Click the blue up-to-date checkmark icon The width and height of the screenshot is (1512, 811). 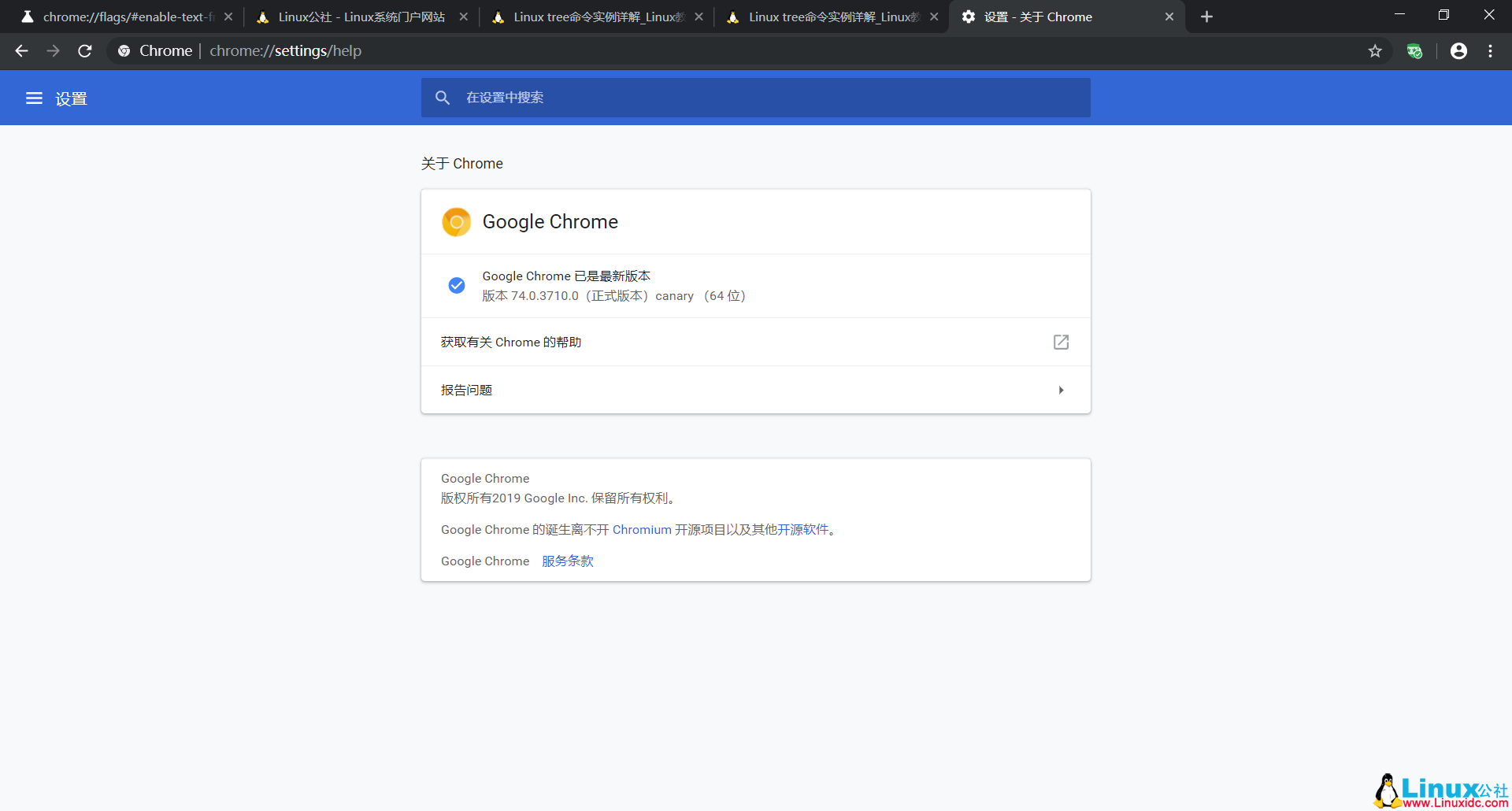point(457,285)
